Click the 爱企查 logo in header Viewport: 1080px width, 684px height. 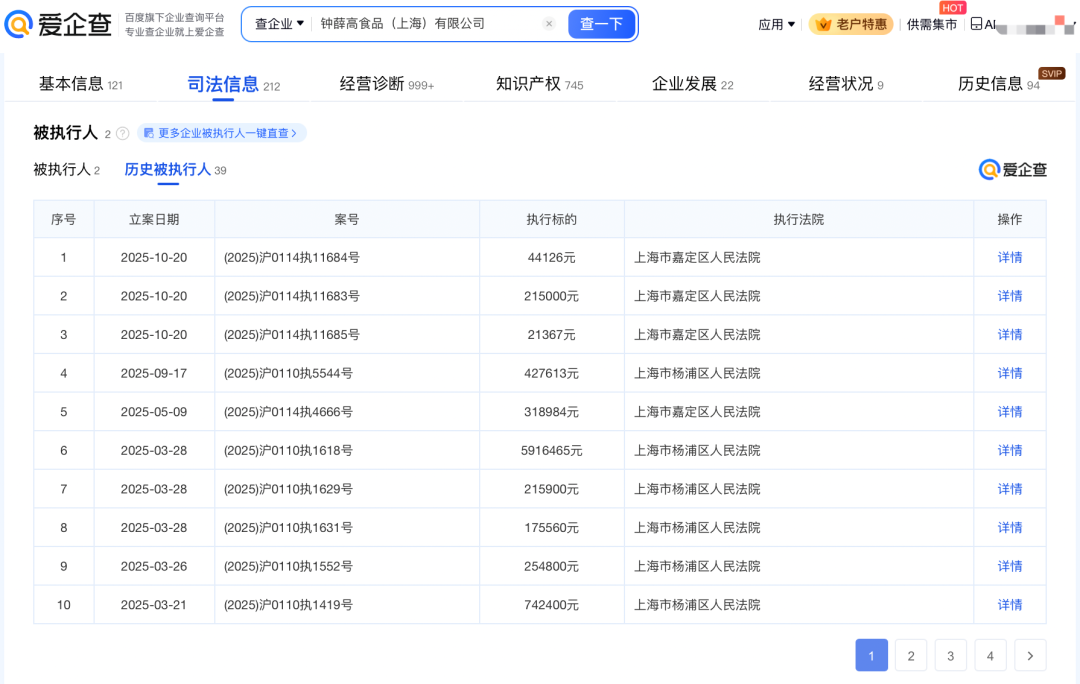click(x=58, y=25)
